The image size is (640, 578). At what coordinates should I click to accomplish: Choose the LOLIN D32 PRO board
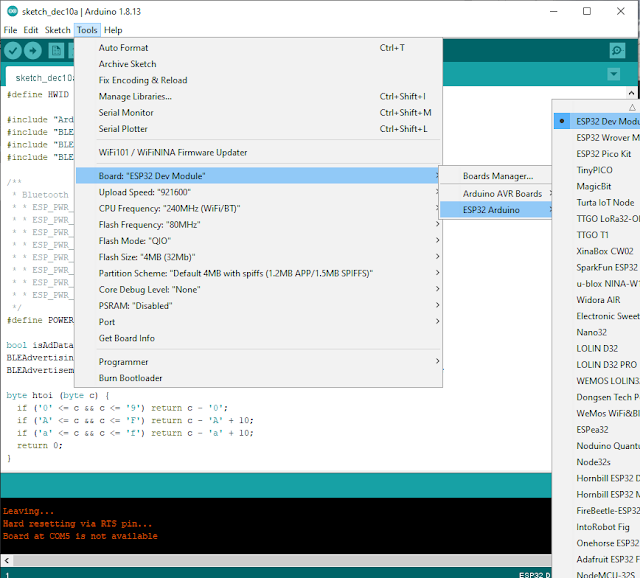[x=597, y=365]
